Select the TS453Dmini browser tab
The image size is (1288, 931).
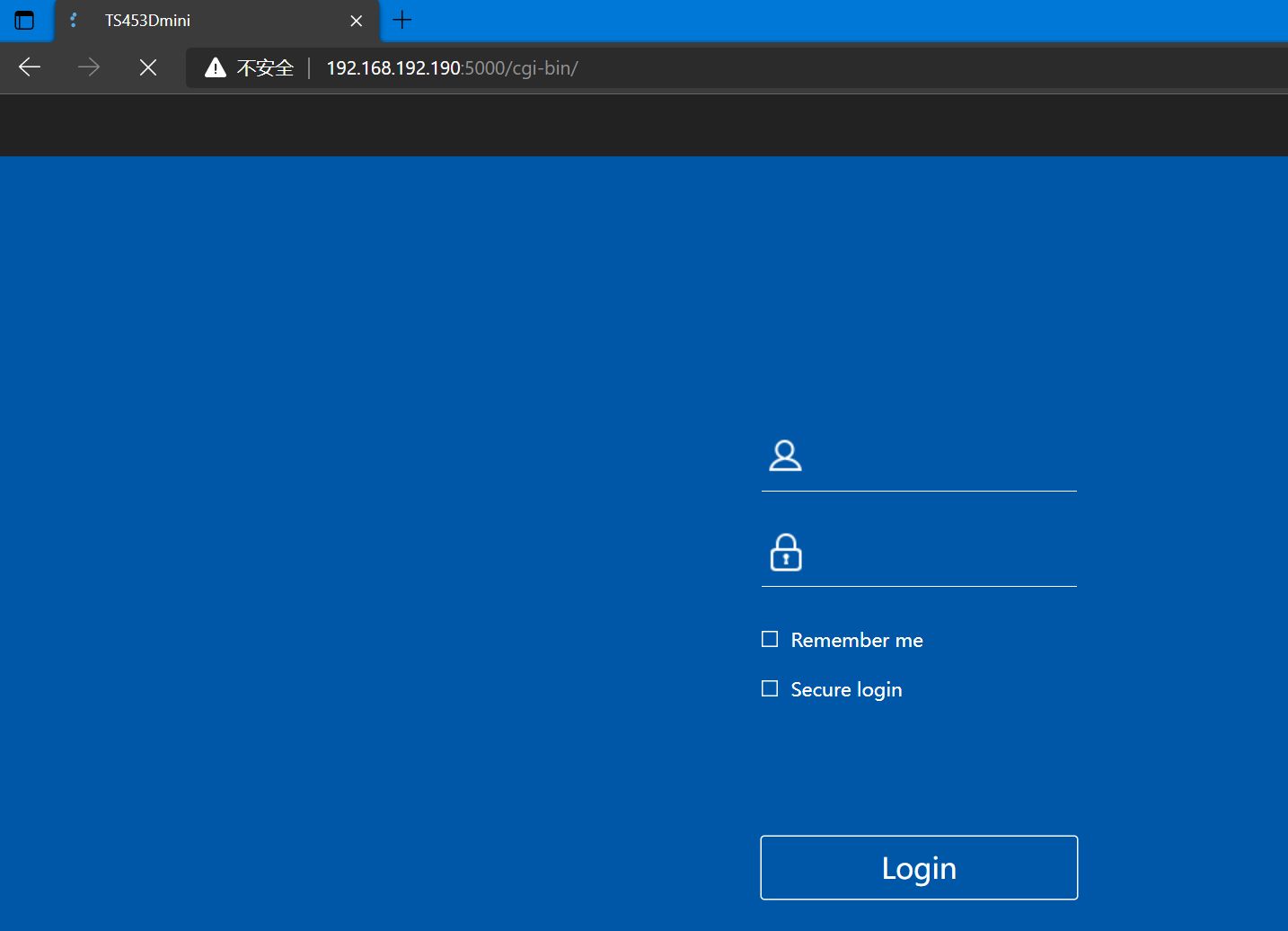tap(217, 21)
